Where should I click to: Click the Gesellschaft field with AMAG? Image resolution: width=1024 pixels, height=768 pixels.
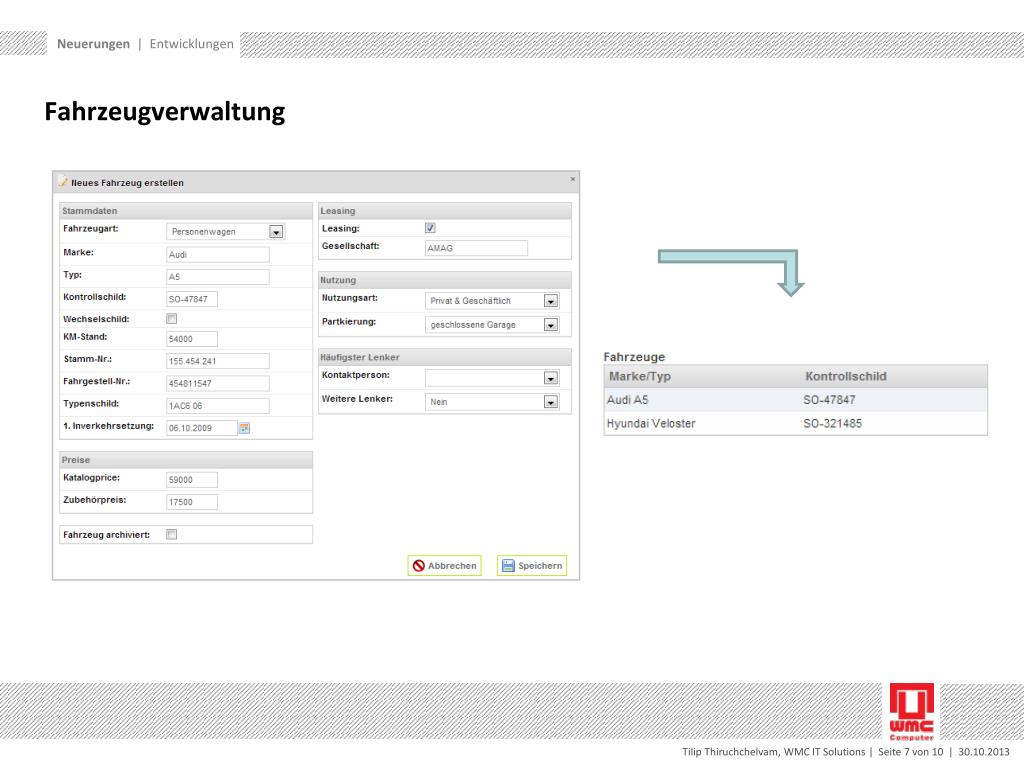point(476,248)
